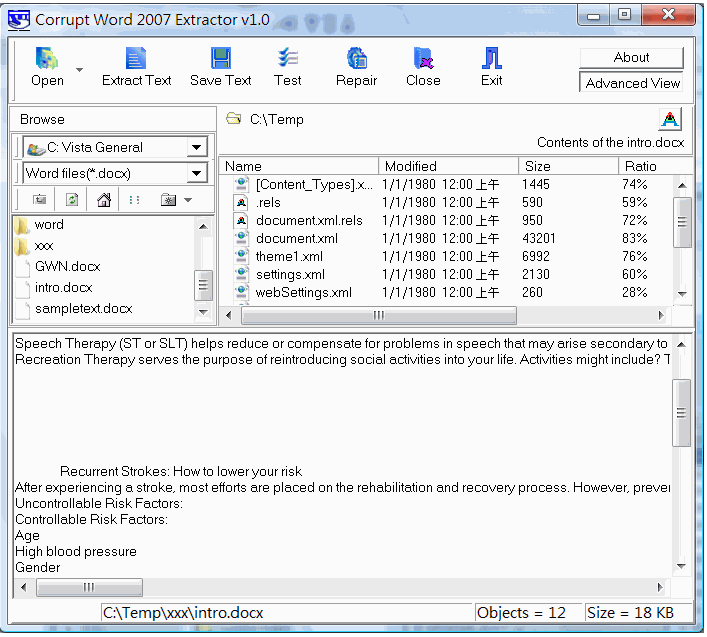Click the text pane scroll-left arrow
Image resolution: width=707 pixels, height=637 pixels.
(24, 587)
